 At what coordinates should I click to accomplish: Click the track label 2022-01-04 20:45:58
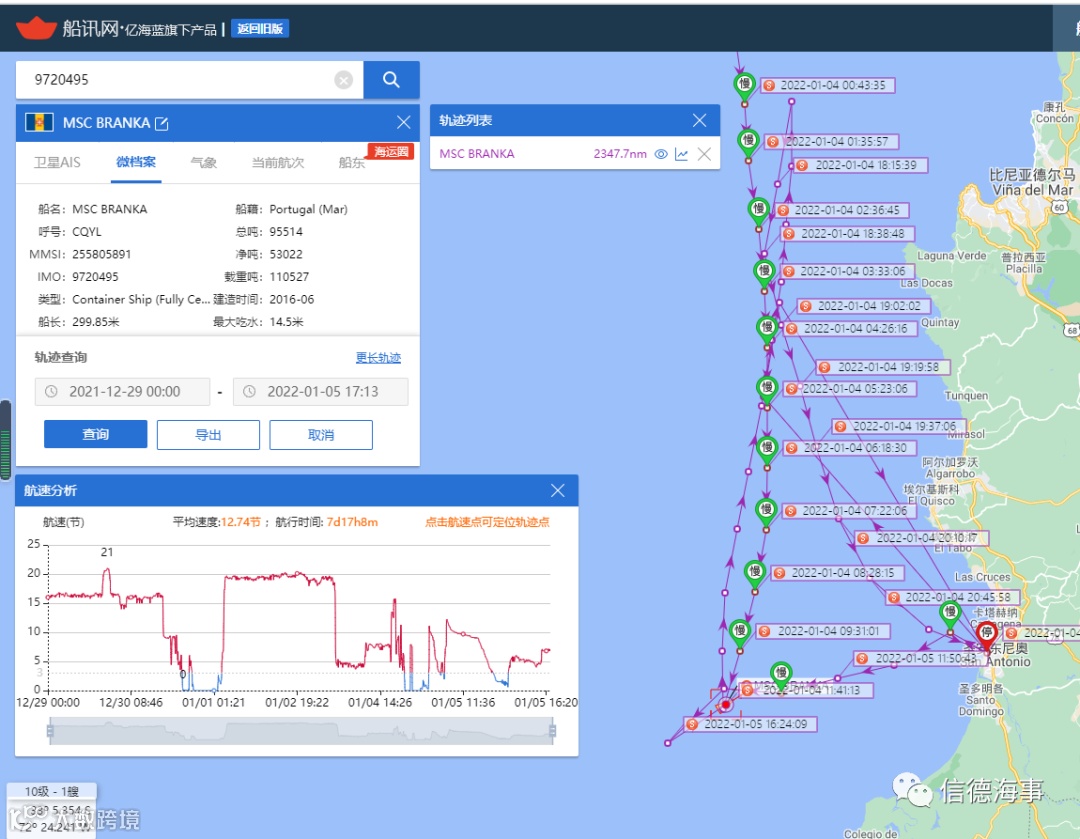tap(951, 597)
